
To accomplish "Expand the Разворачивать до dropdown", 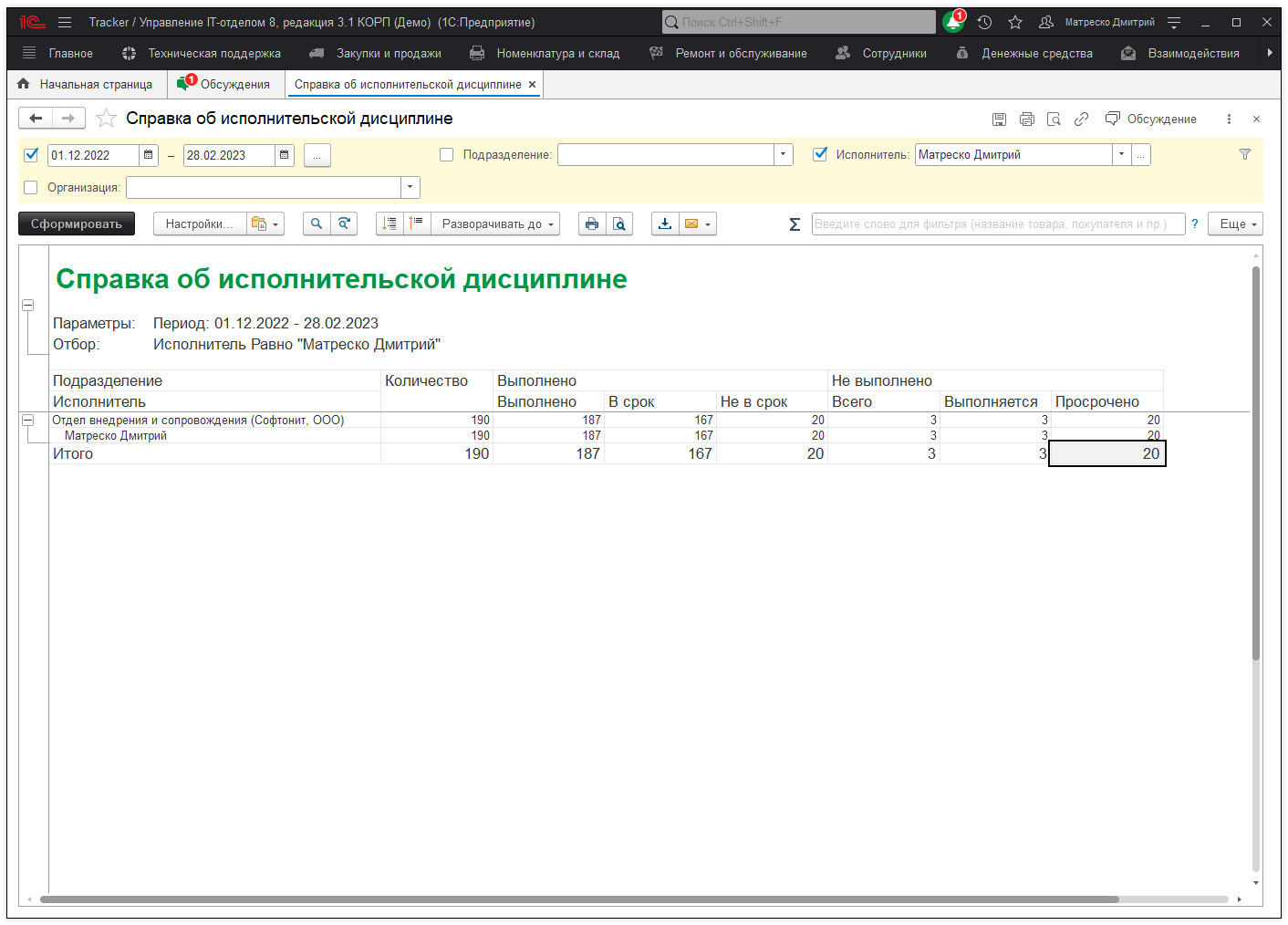I will [496, 223].
